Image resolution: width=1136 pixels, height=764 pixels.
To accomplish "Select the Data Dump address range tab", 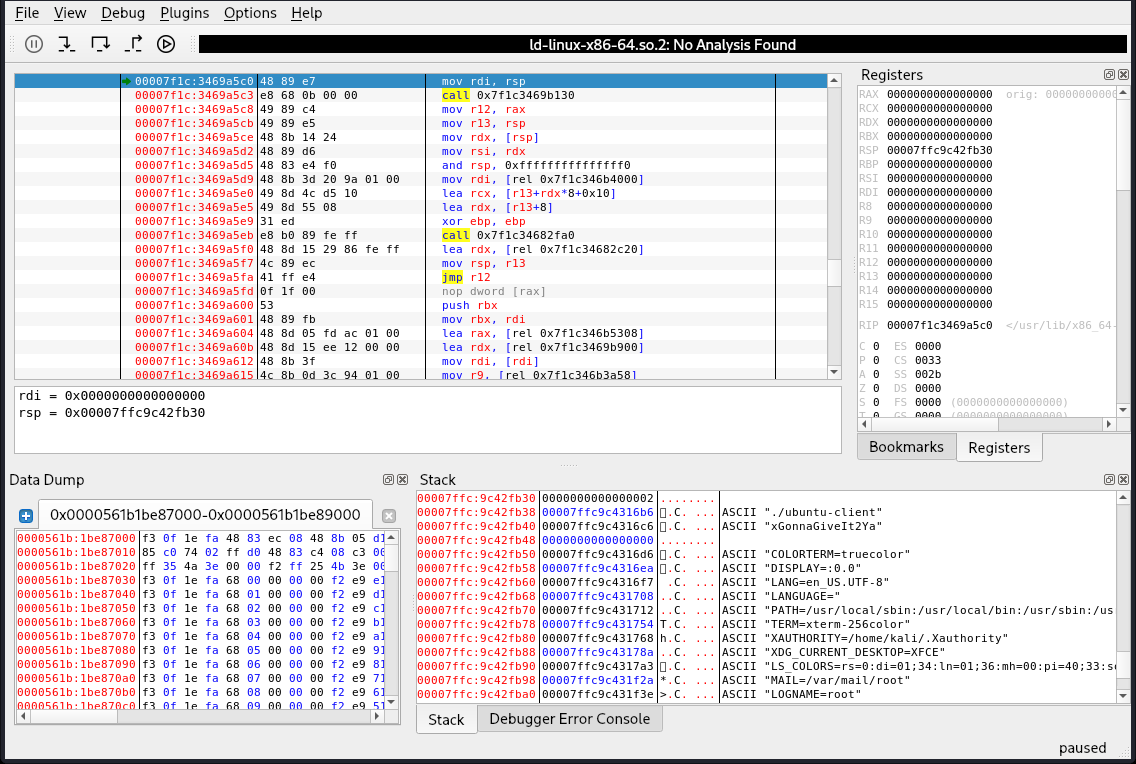I will (205, 515).
